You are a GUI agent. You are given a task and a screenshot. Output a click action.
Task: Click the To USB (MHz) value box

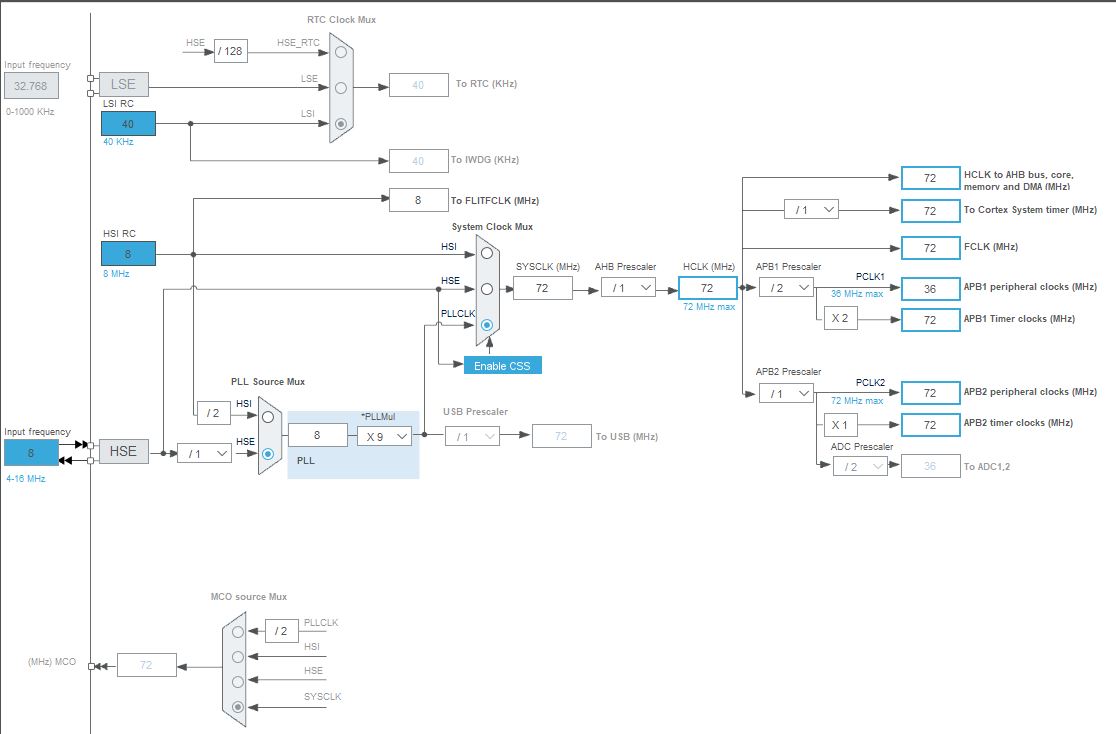pyautogui.click(x=562, y=436)
